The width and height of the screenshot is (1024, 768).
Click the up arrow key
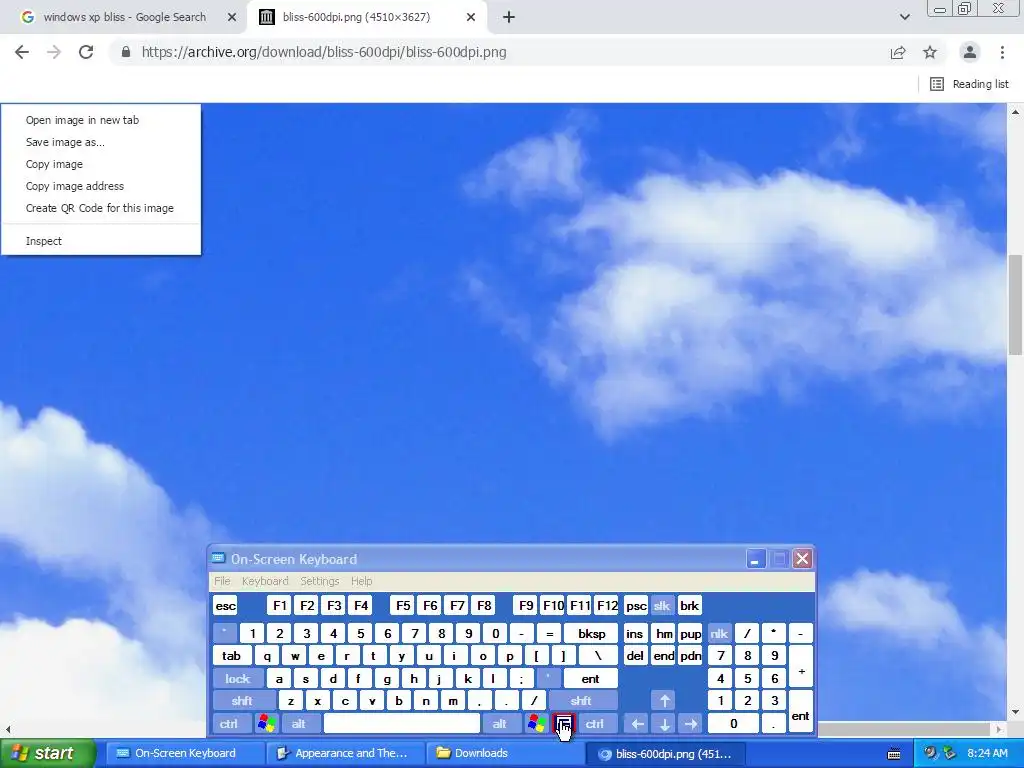(x=664, y=701)
